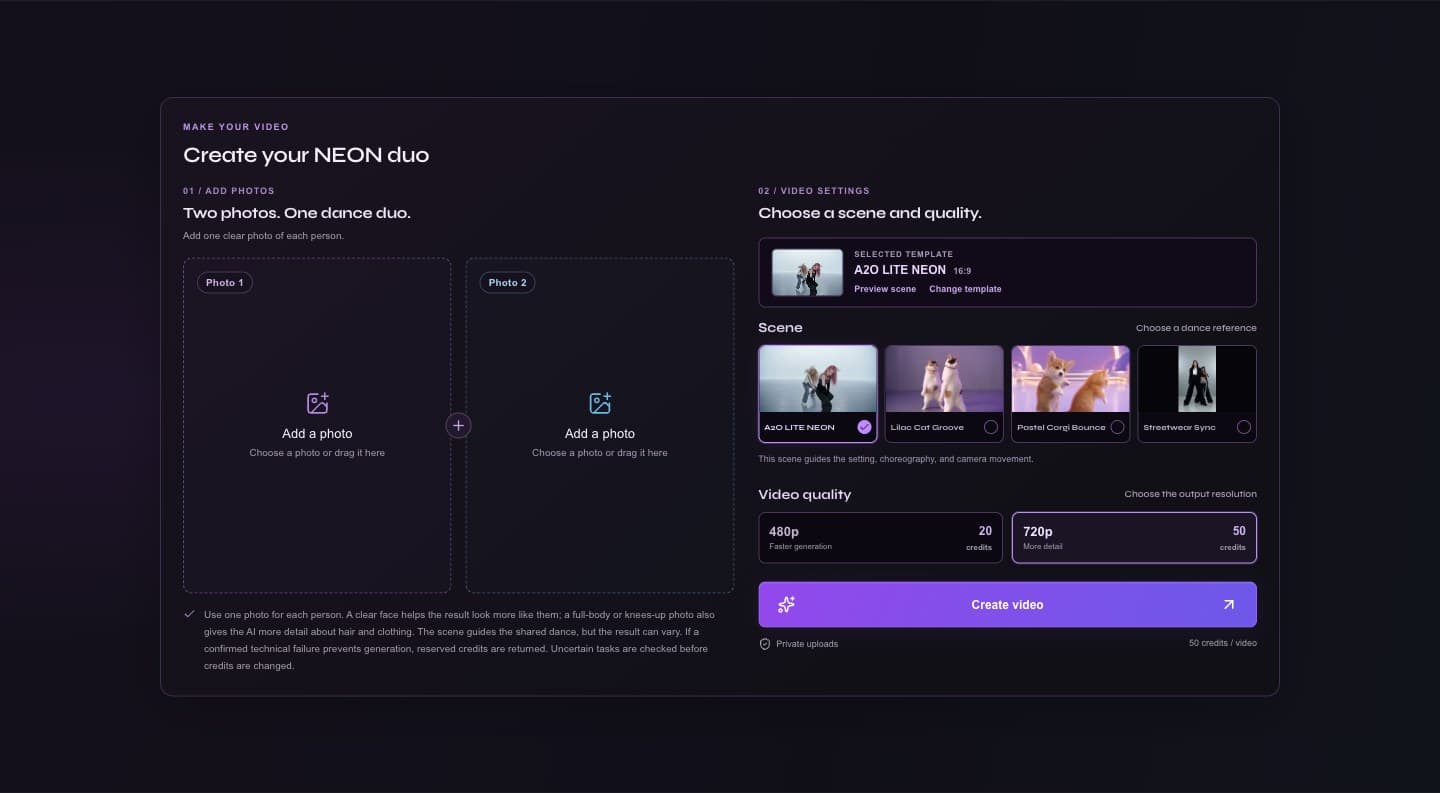1440x793 pixels.
Task: Click the Pastel Corgi Bounce scene image
Action: click(1071, 379)
